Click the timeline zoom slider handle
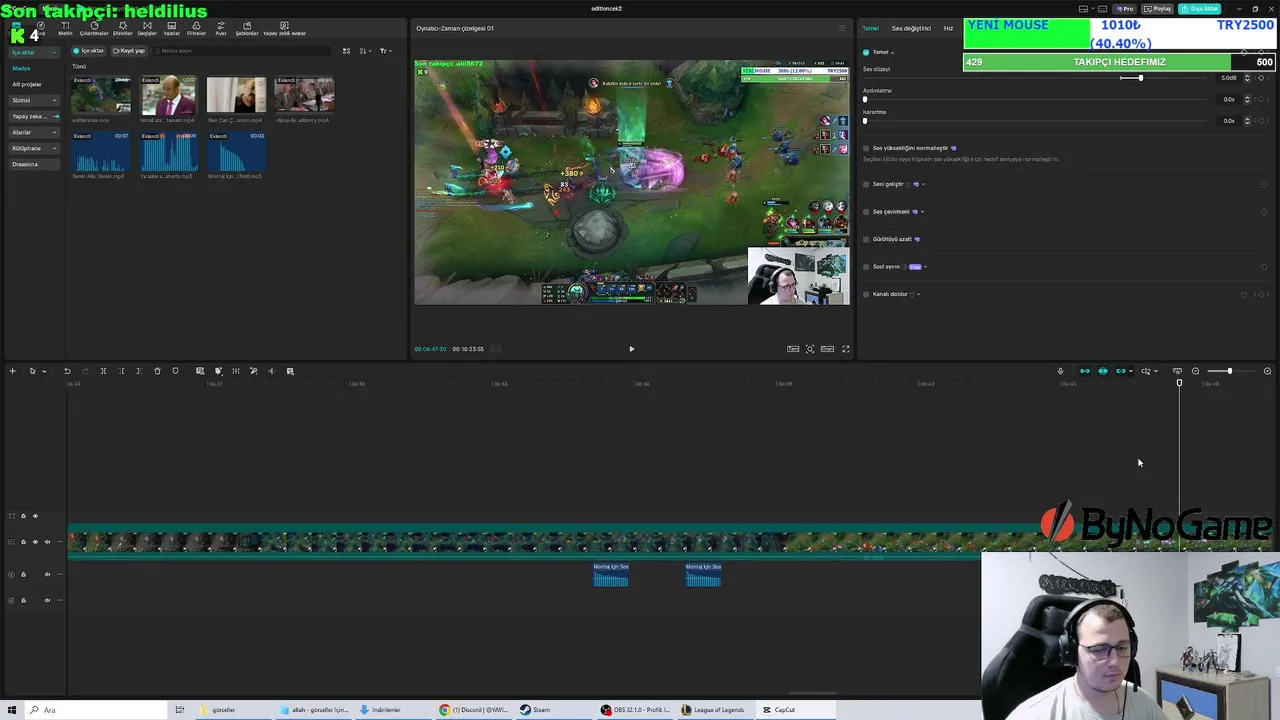Viewport: 1280px width, 720px height. click(x=1229, y=371)
